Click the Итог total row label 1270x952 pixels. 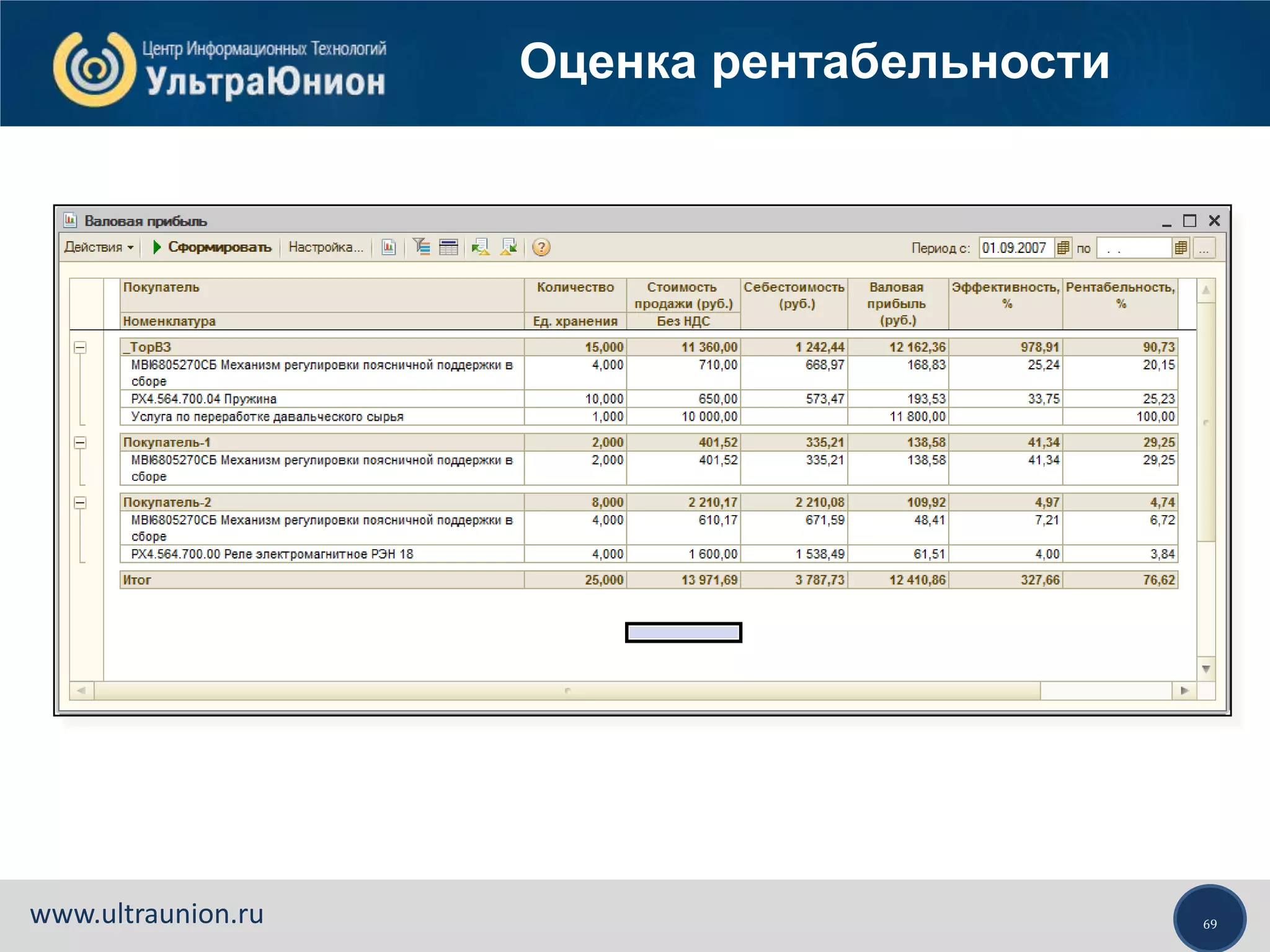137,580
